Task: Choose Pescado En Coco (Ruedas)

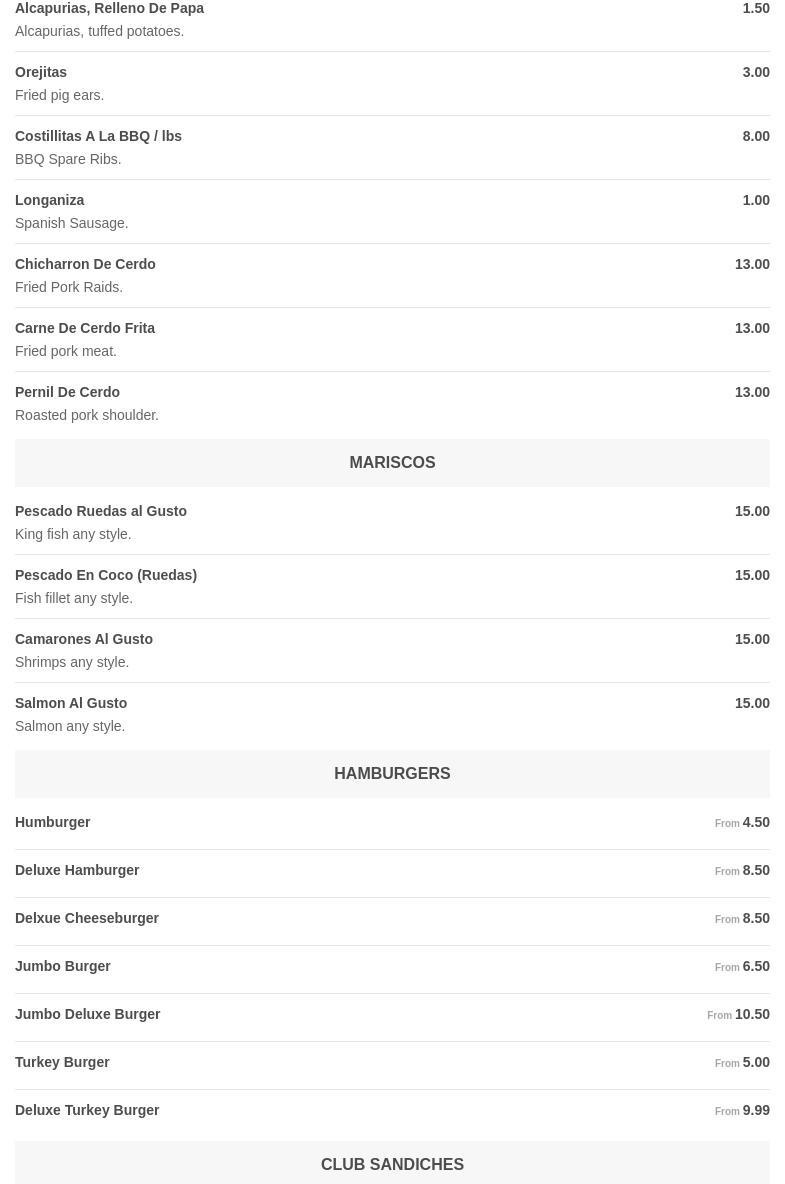Action: (x=106, y=576)
